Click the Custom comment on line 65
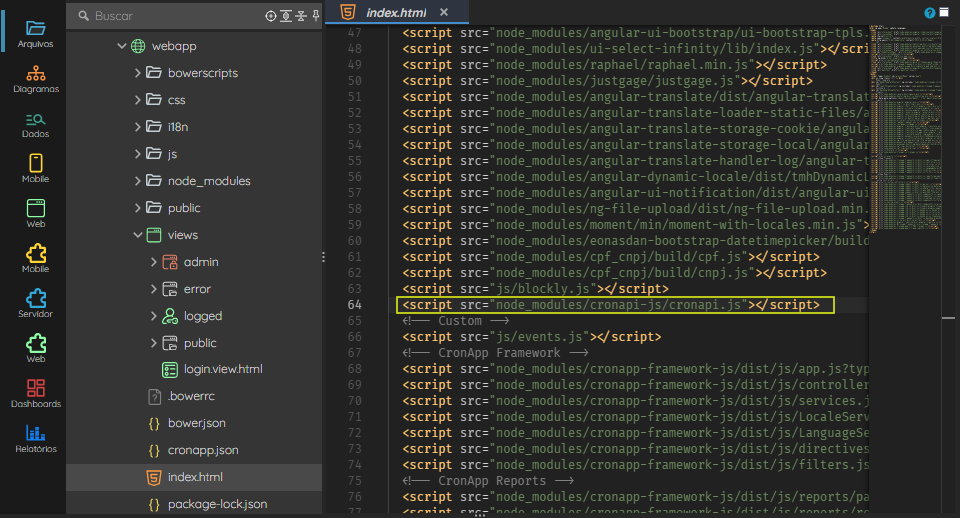Viewport: 960px width, 518px height. click(456, 321)
